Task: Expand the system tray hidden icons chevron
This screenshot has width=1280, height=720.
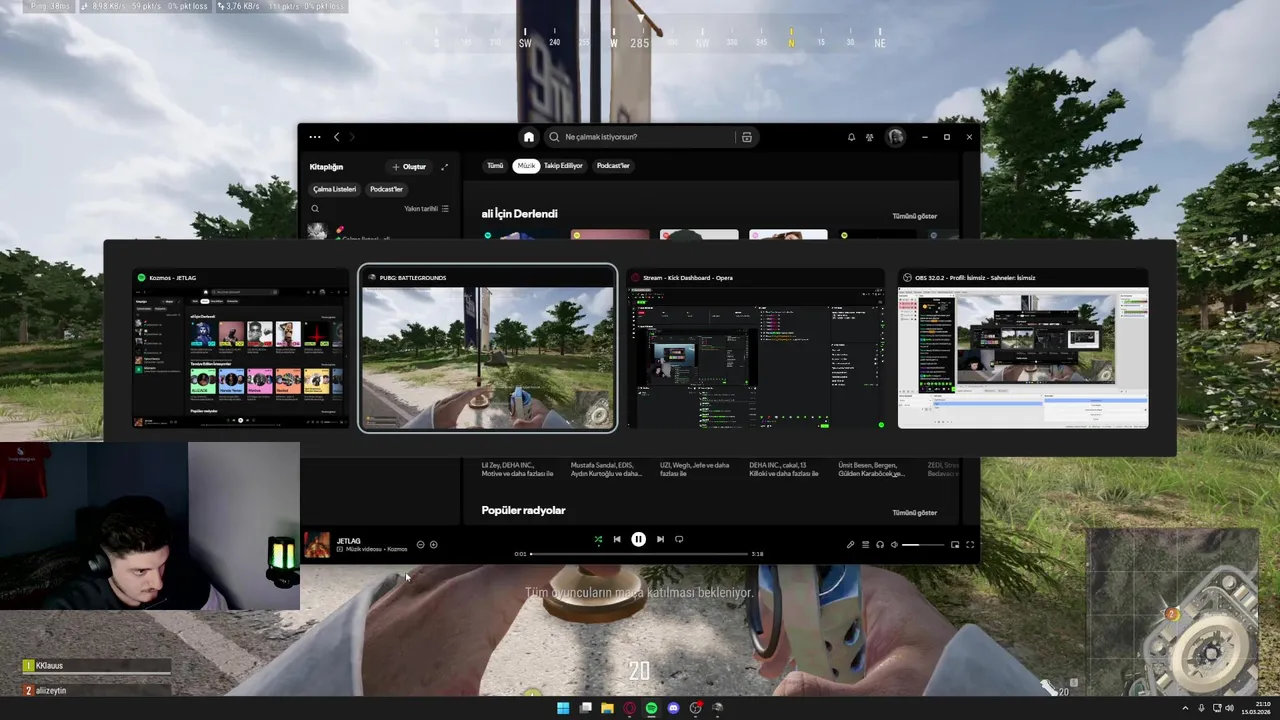Action: tap(1183, 708)
